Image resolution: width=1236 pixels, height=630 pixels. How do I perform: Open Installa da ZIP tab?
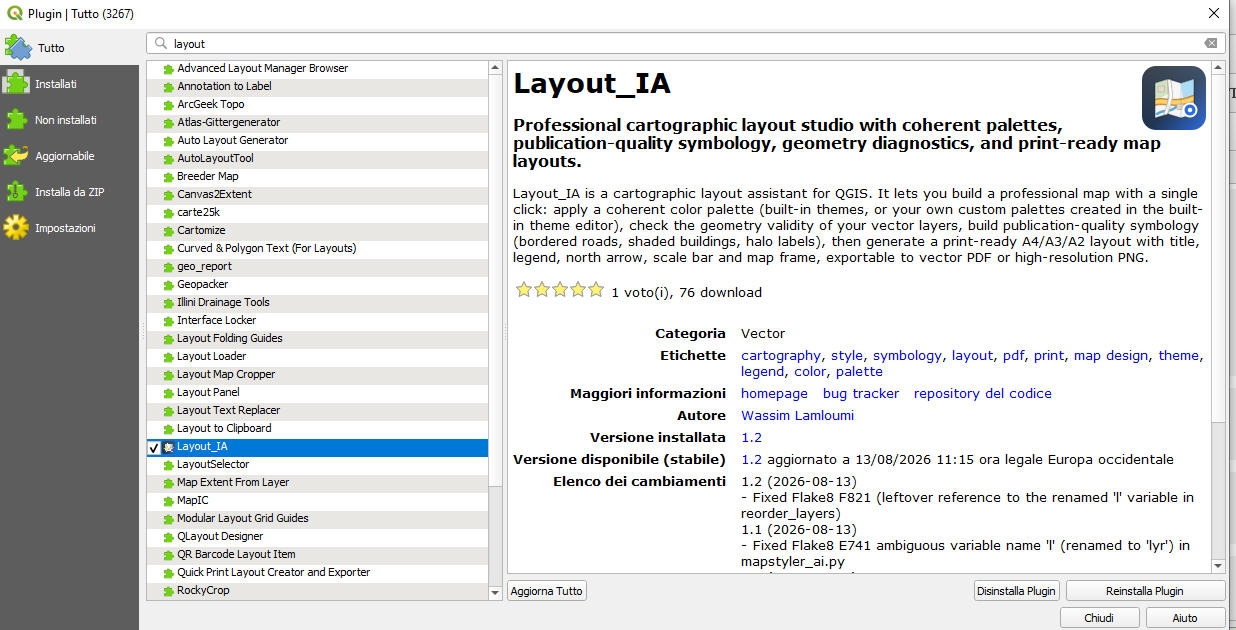pyautogui.click(x=69, y=192)
